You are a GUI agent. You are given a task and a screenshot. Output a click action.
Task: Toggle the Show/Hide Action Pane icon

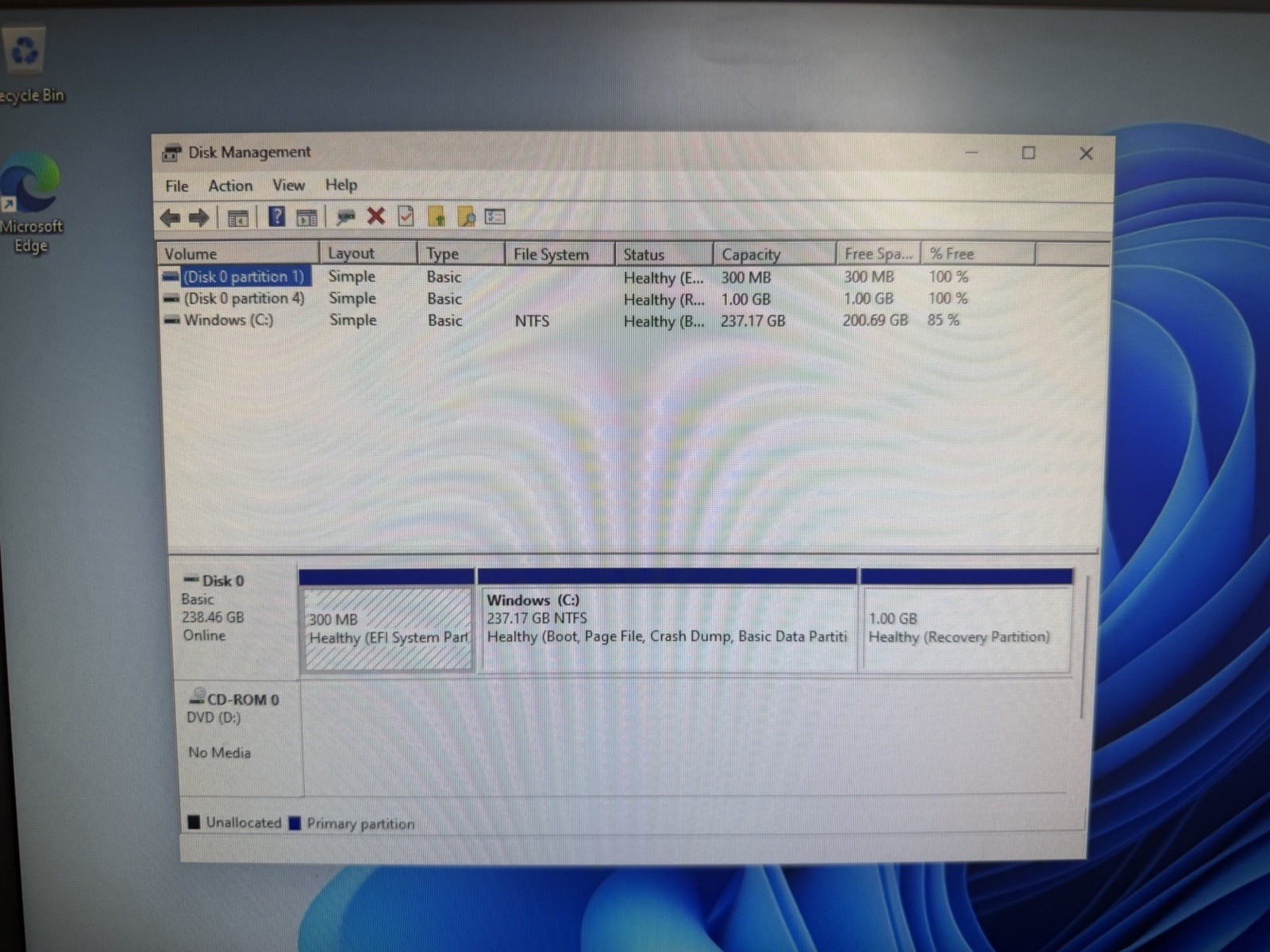(306, 217)
